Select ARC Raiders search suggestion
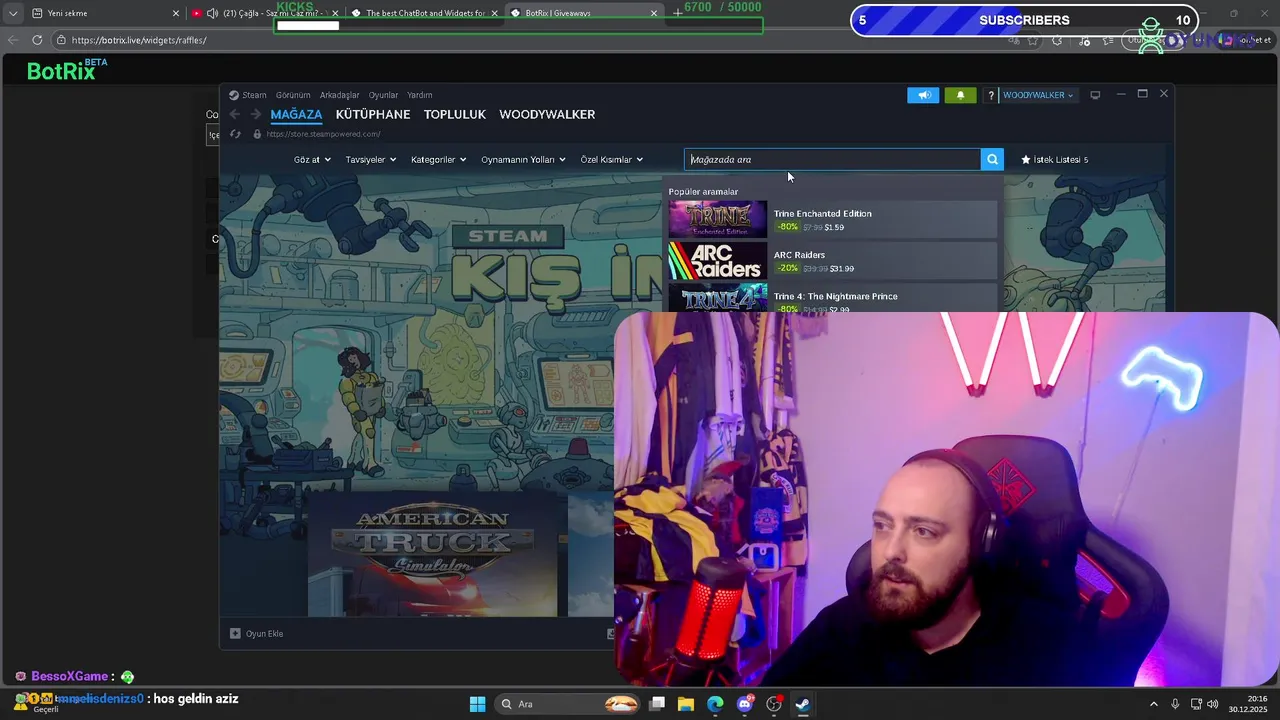The width and height of the screenshot is (1280, 720). (833, 261)
